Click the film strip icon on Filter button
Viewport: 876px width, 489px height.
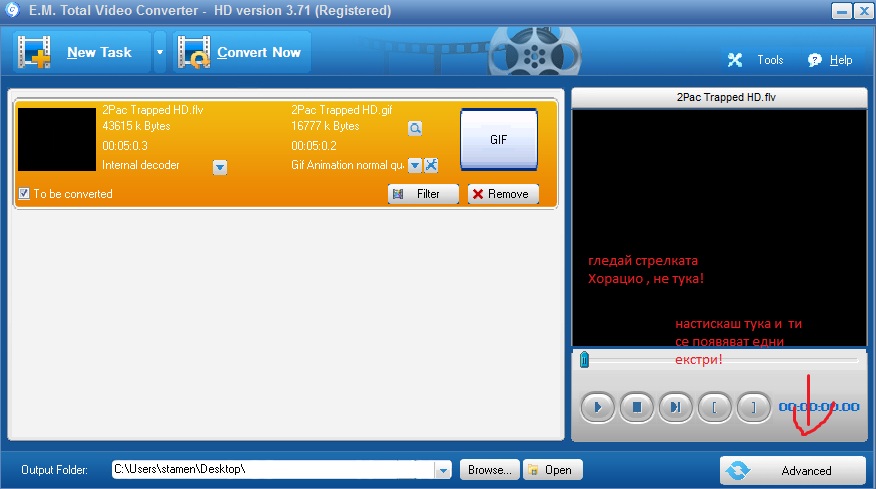coord(398,194)
